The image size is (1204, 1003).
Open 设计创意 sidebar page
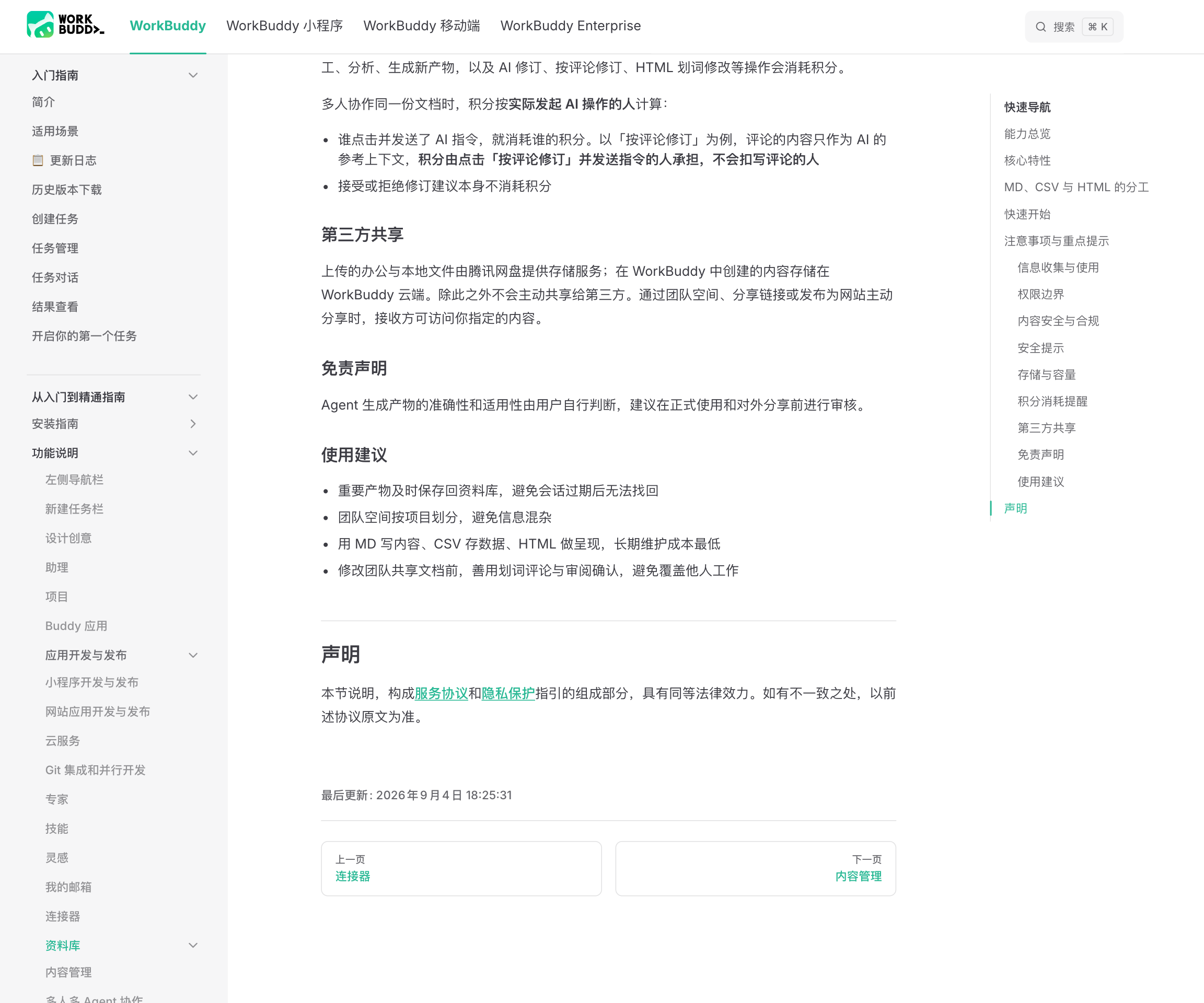coord(69,538)
